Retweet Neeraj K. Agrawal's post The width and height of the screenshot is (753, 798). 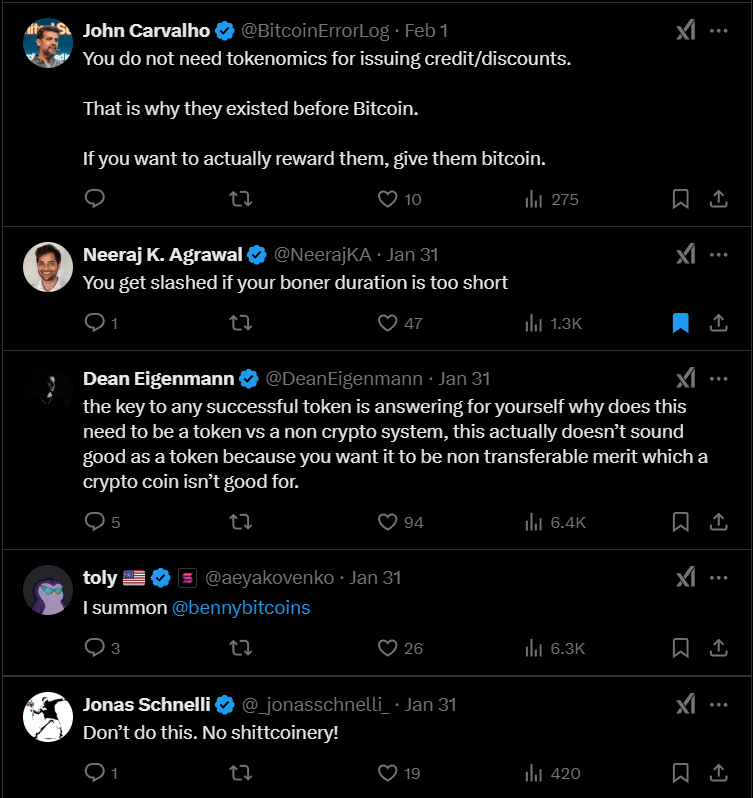click(241, 323)
